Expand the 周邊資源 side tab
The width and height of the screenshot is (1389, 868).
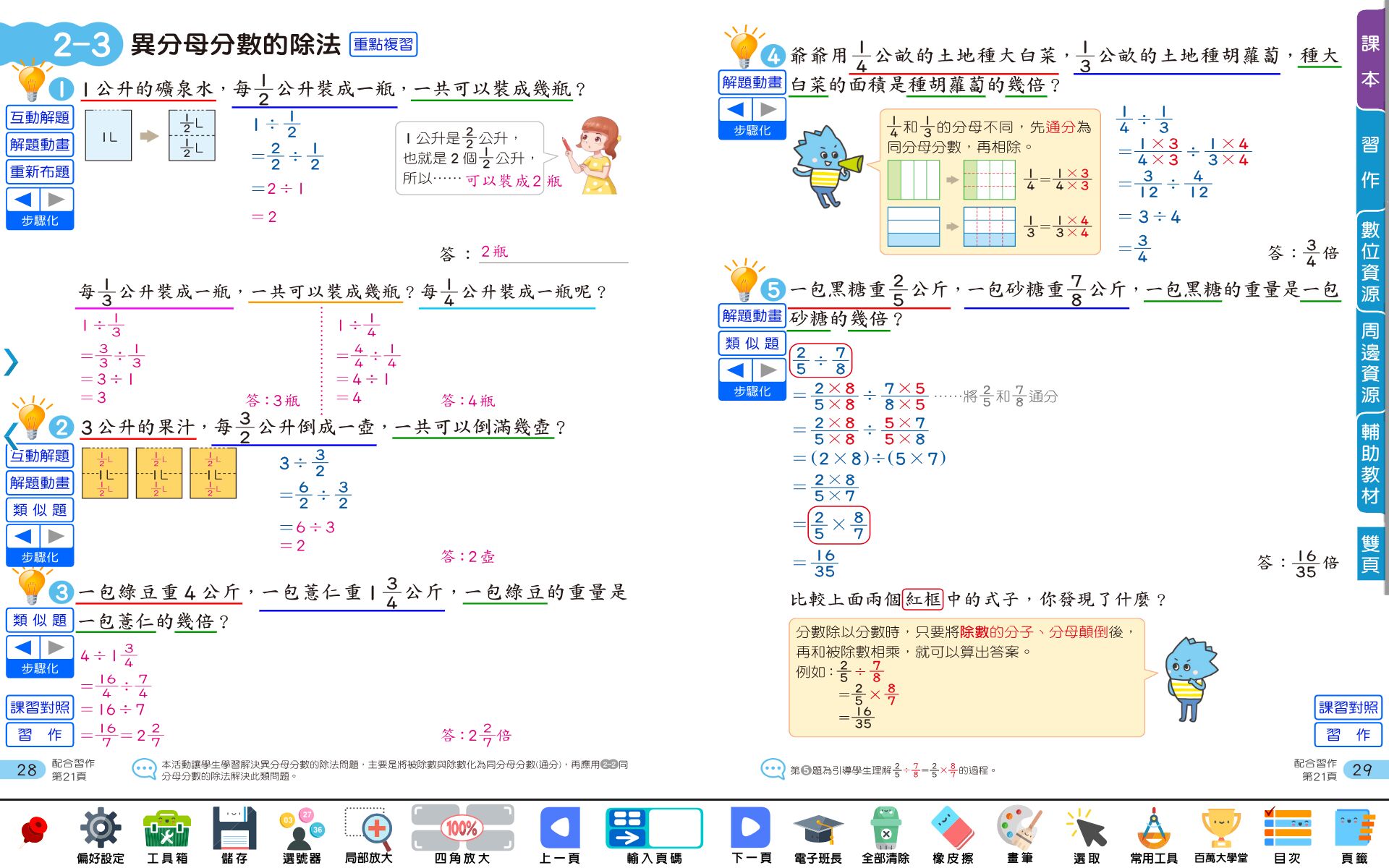pyautogui.click(x=1370, y=363)
